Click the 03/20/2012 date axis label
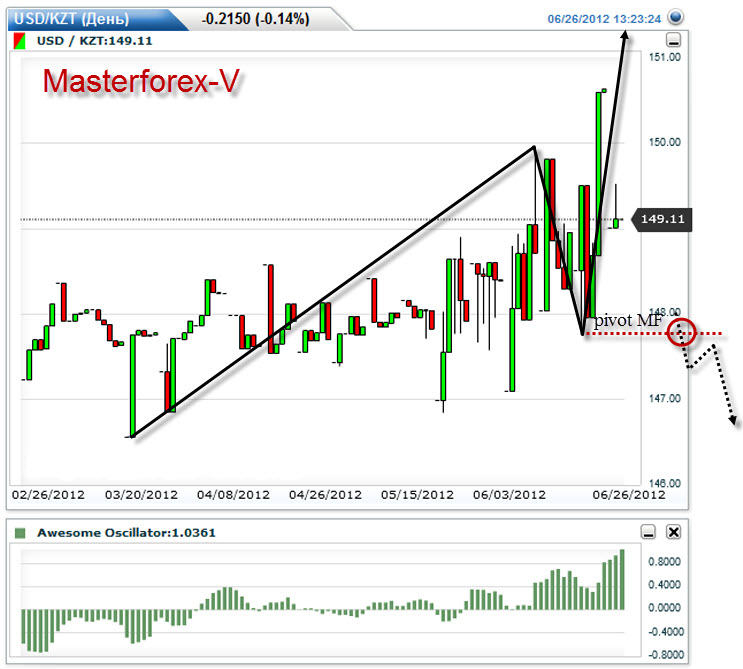 [x=141, y=495]
